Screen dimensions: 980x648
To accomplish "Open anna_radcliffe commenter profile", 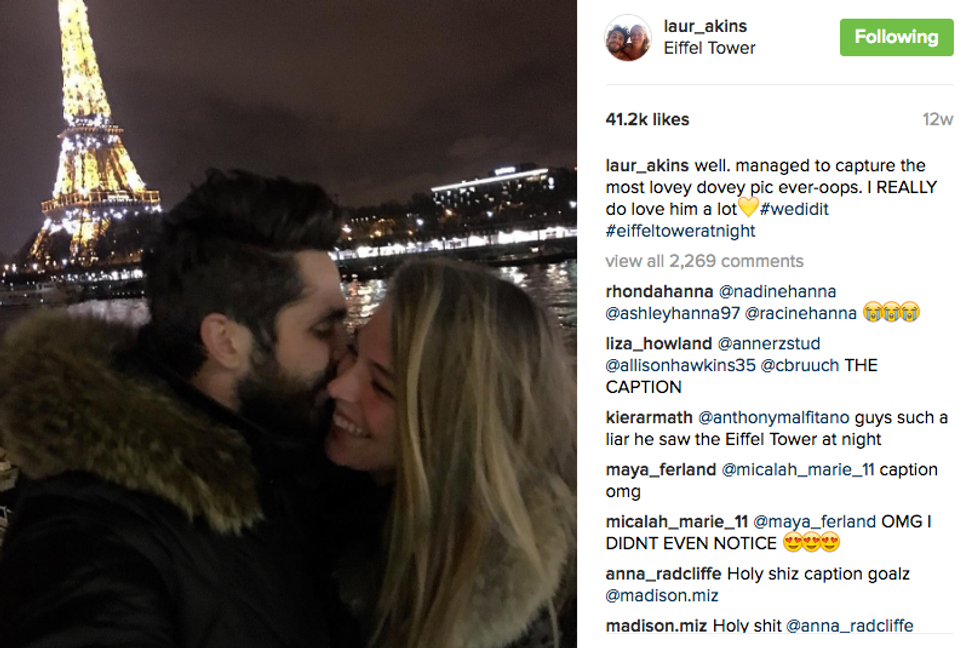I will [663, 574].
